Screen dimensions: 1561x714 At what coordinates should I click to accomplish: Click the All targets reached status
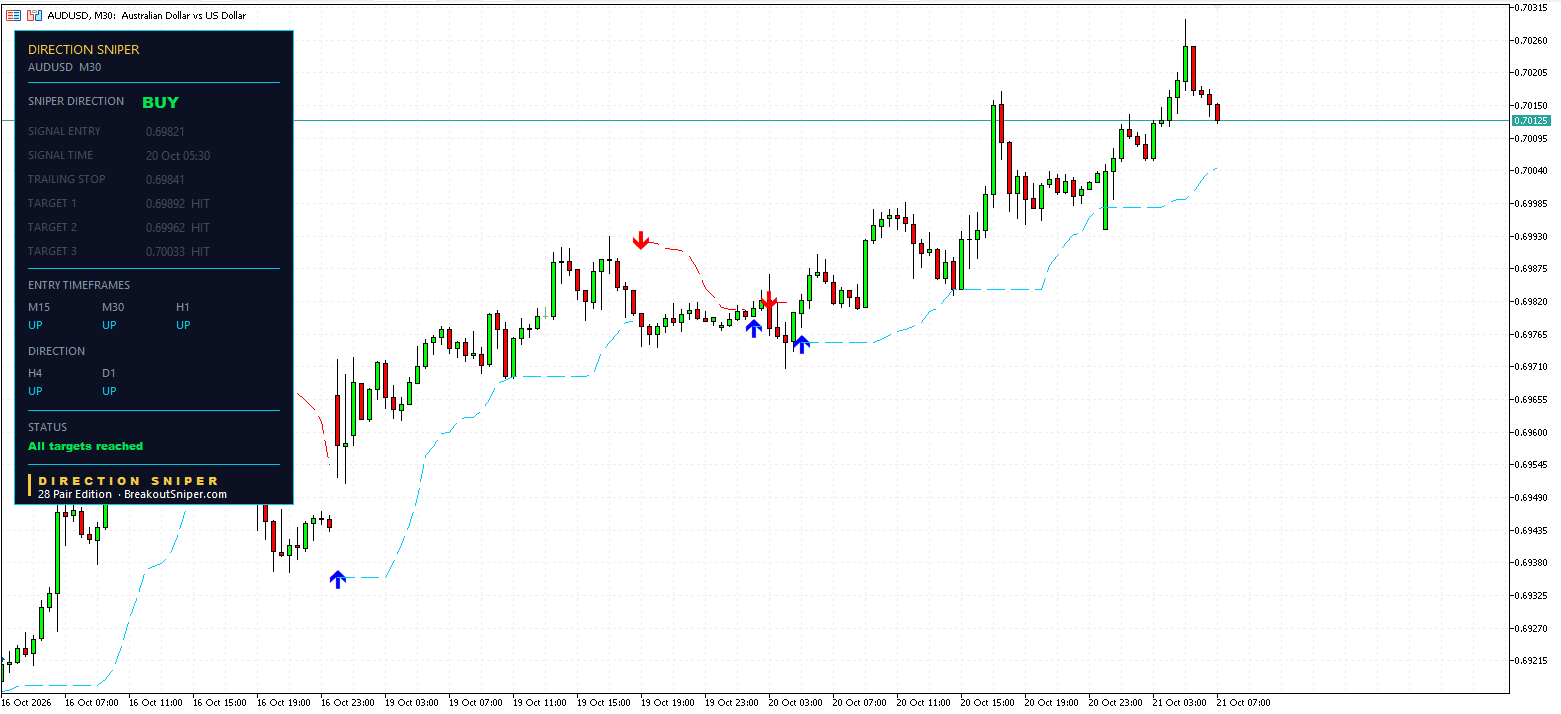point(86,446)
